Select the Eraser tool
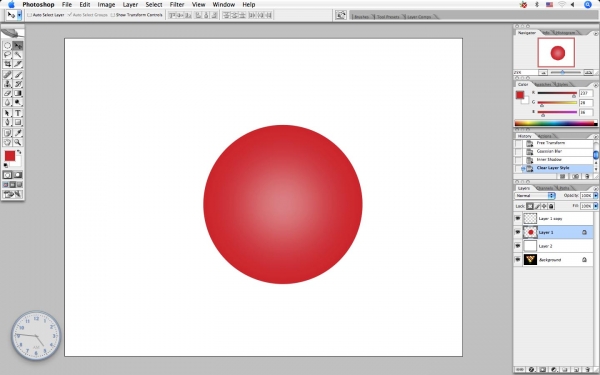The image size is (600, 375). coord(7,93)
